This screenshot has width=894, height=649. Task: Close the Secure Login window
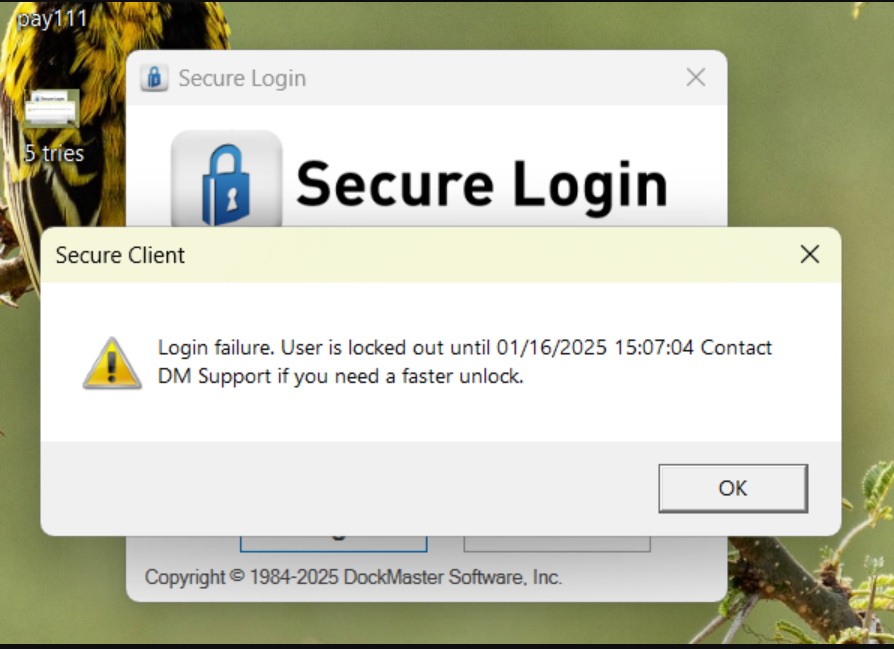(x=696, y=78)
